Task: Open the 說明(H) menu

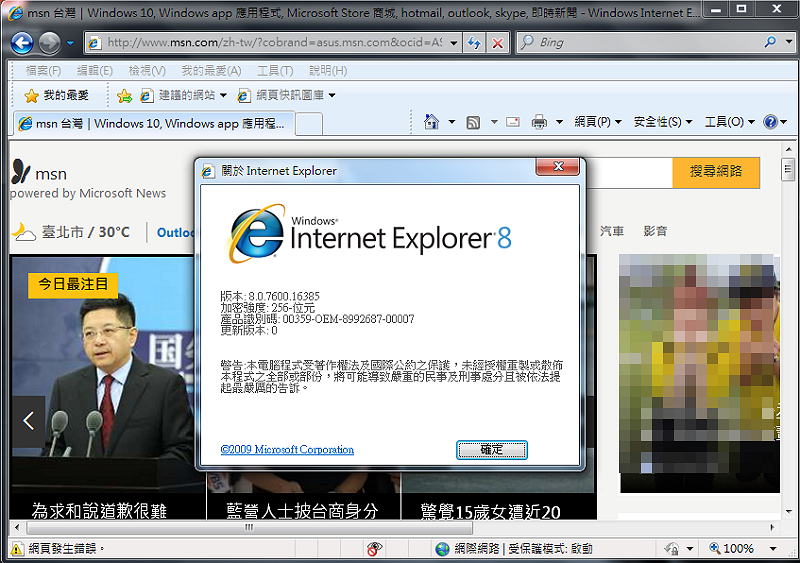Action: point(328,71)
